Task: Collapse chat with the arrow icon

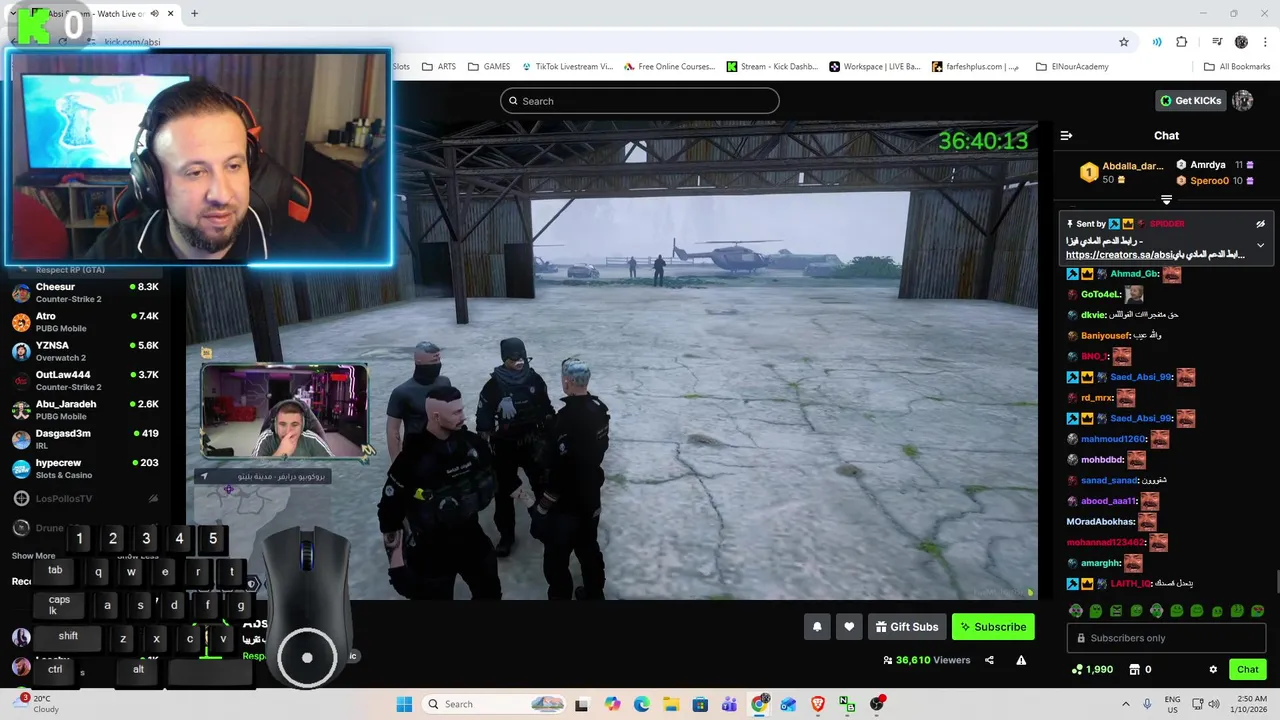Action: click(1066, 135)
